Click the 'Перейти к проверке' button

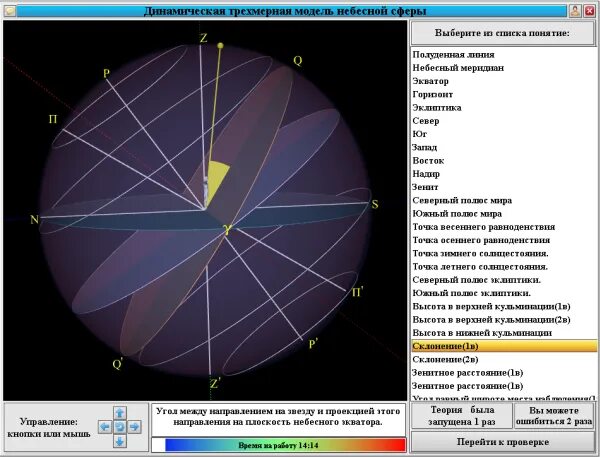pos(502,442)
